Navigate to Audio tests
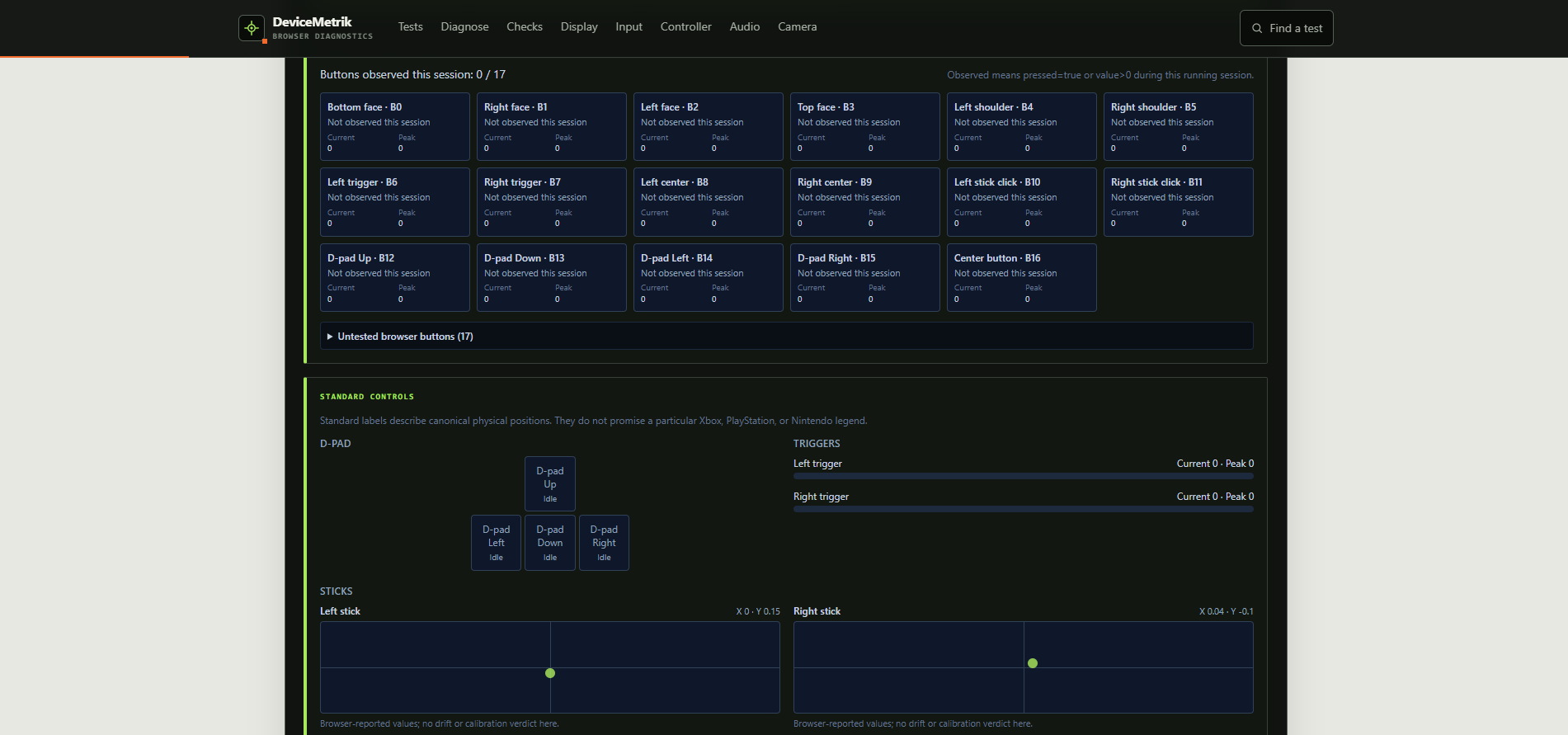 744,27
